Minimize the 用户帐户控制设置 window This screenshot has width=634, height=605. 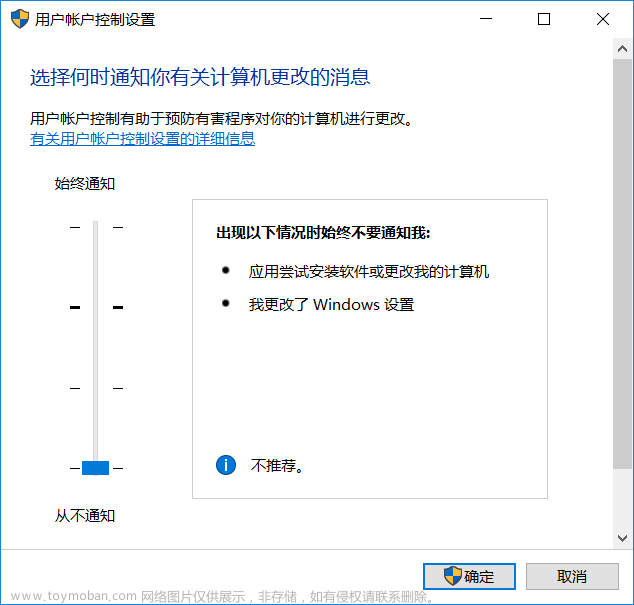[x=486, y=19]
